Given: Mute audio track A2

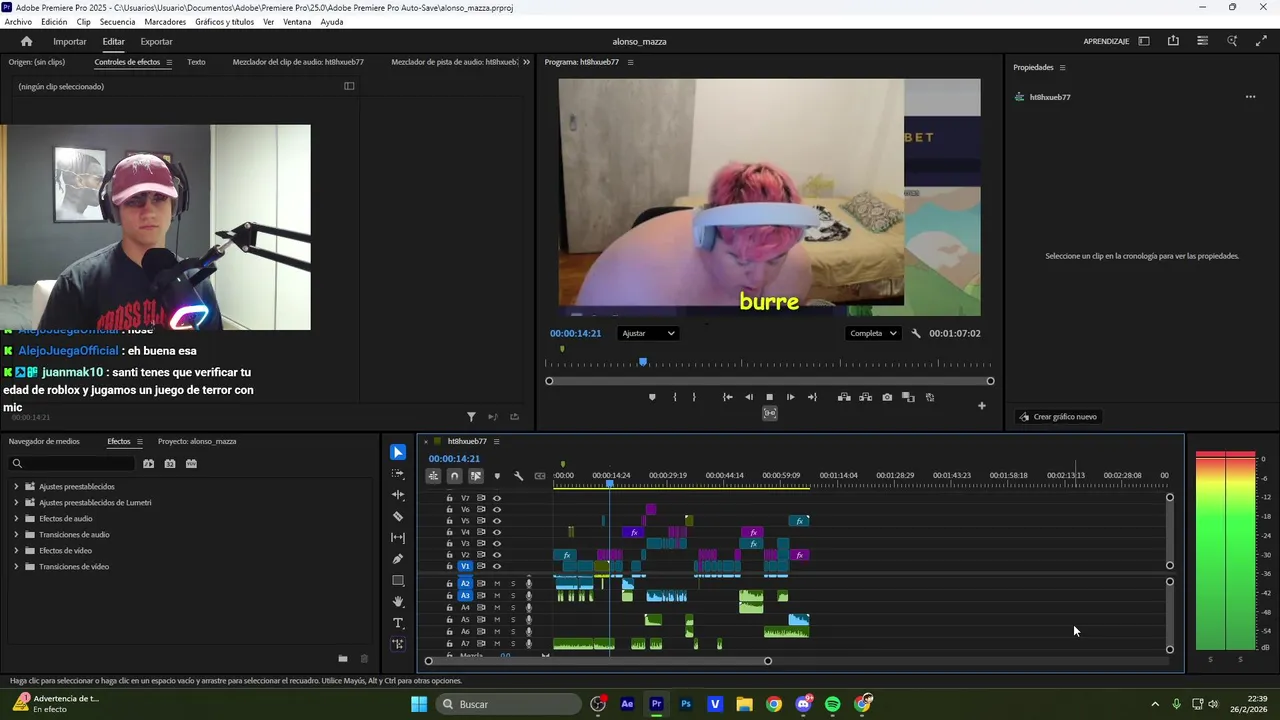Looking at the screenshot, I should [497, 583].
